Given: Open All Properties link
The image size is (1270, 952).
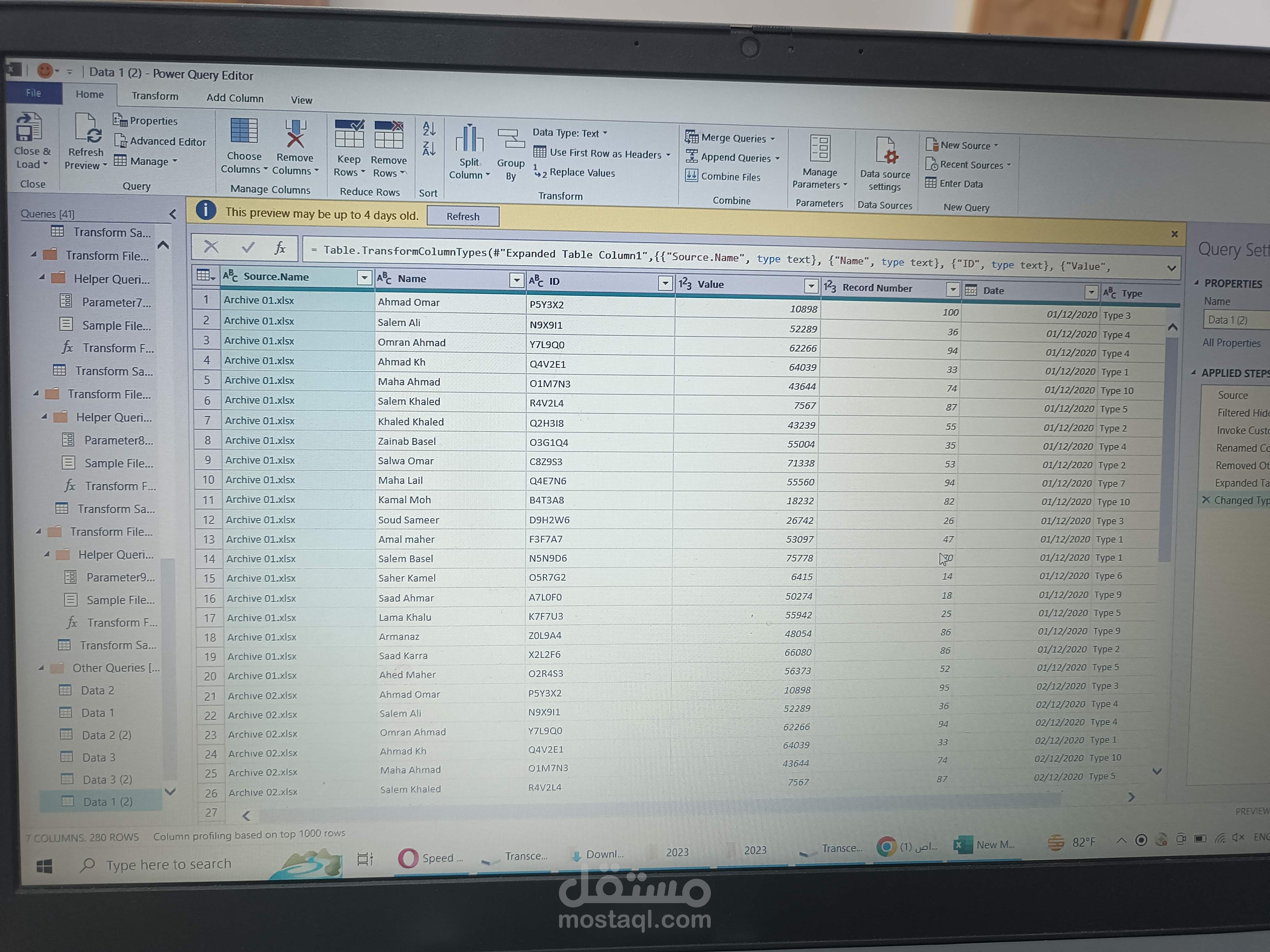Looking at the screenshot, I should 1231,343.
